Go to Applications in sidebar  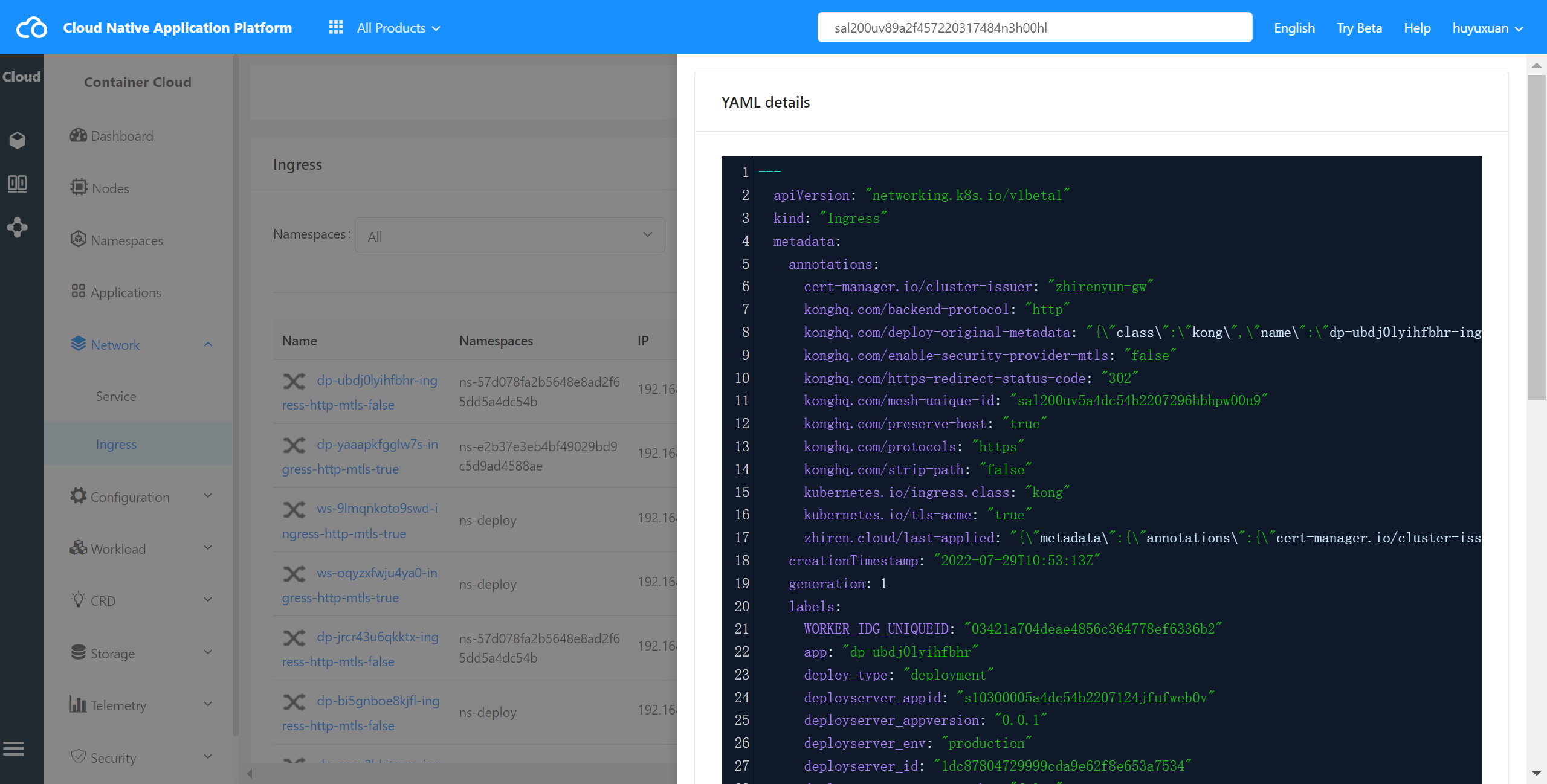(126, 292)
